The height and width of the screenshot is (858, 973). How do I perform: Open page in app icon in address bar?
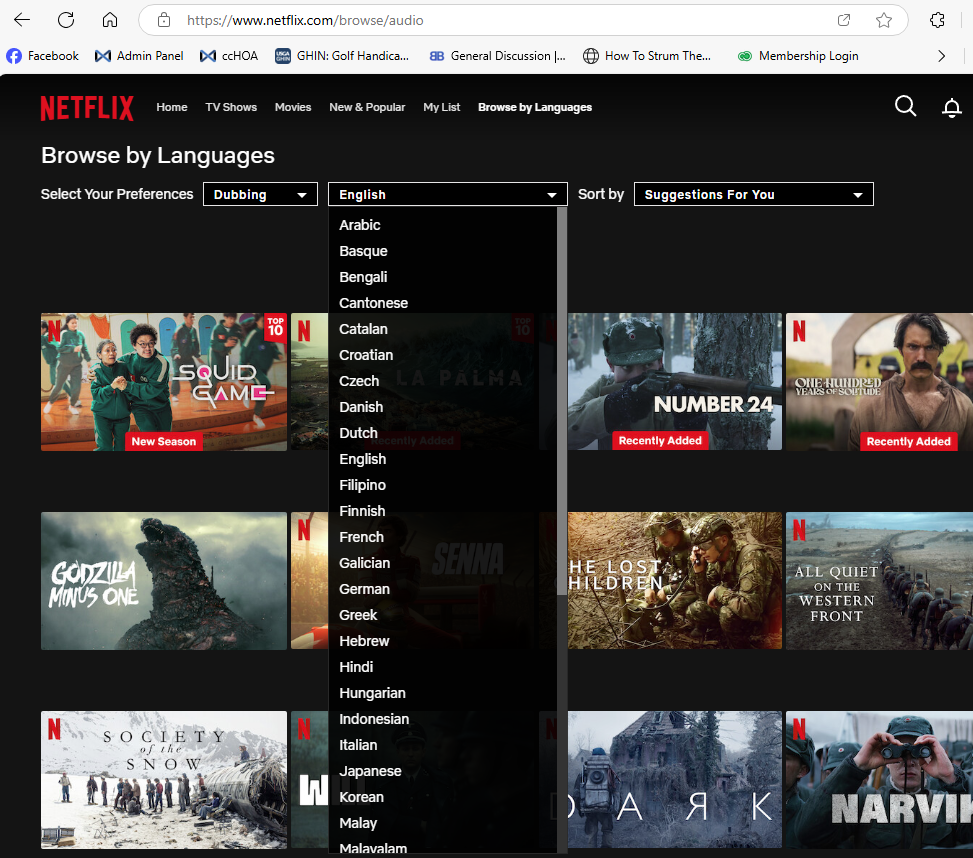[x=844, y=20]
